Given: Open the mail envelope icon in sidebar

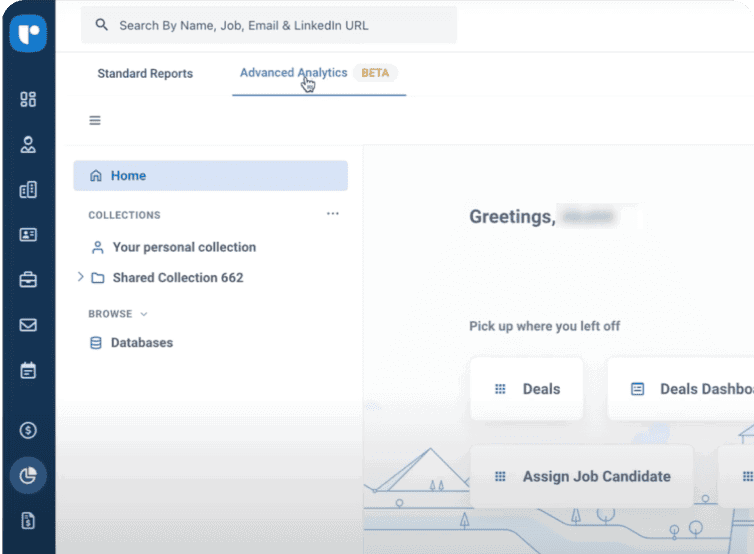Looking at the screenshot, I should tap(28, 325).
